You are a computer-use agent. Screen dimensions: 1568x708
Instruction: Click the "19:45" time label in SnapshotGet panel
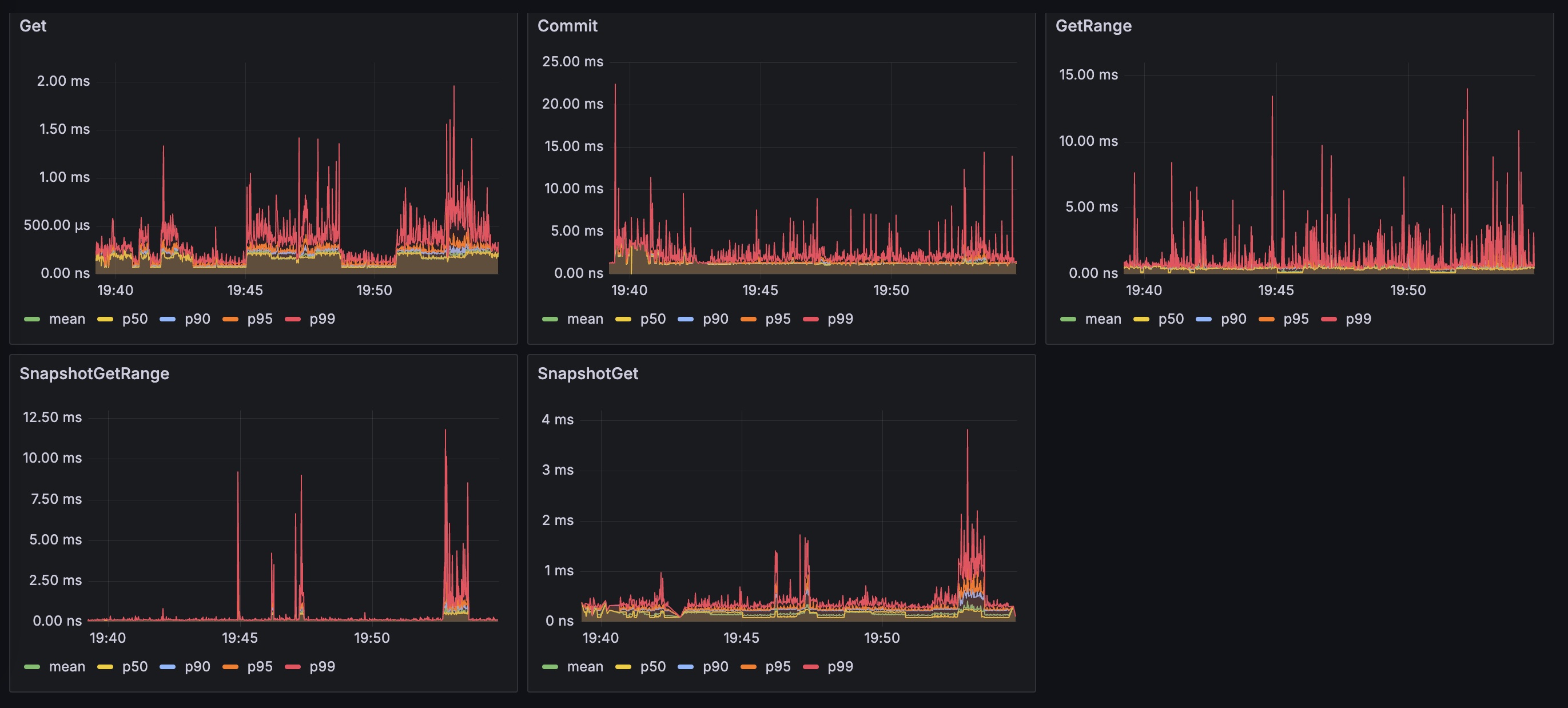click(x=741, y=638)
